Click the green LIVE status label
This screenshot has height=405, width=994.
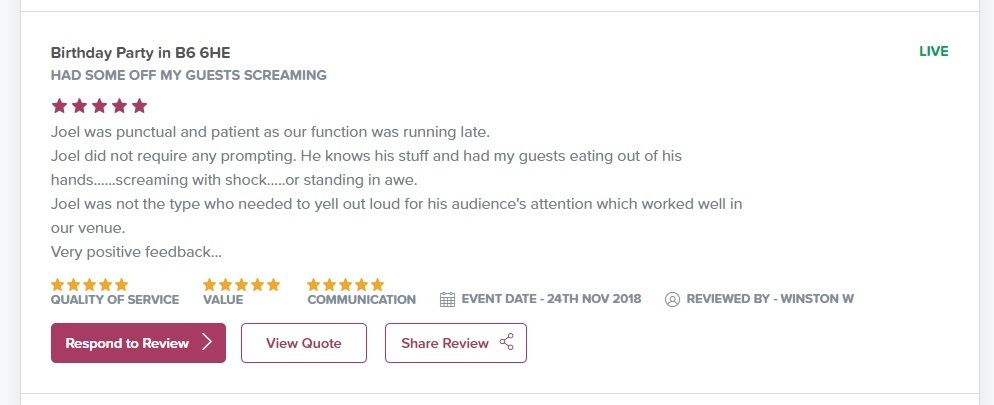tap(933, 52)
